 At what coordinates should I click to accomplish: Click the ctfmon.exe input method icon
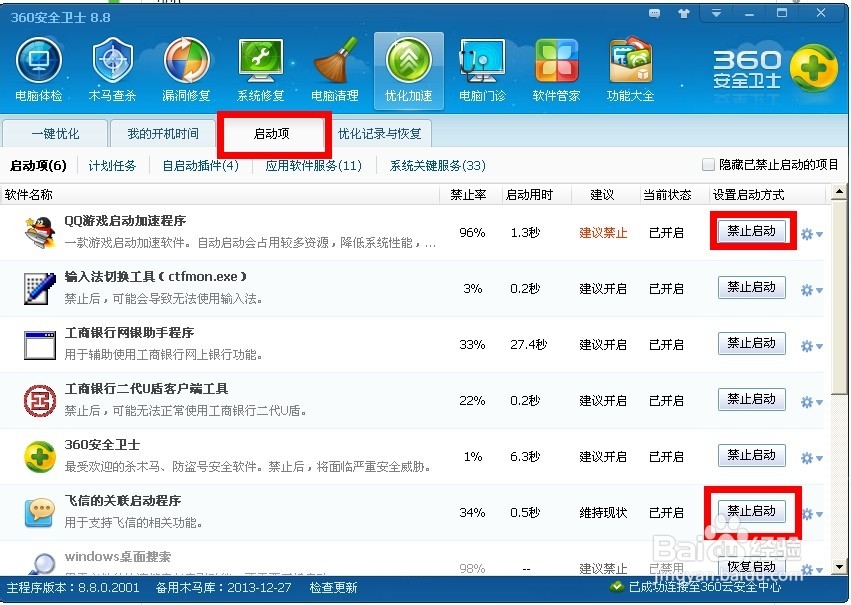[x=40, y=289]
